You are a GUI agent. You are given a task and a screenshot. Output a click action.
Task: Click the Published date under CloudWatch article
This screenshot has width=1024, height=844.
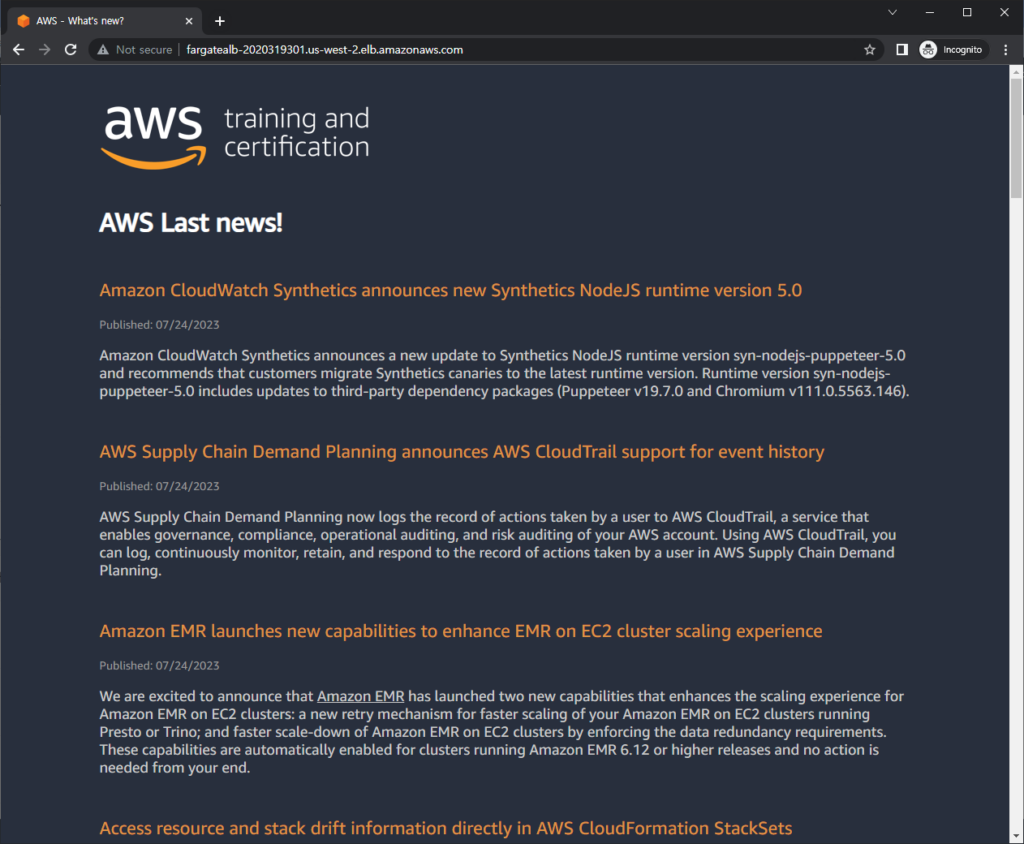[159, 325]
